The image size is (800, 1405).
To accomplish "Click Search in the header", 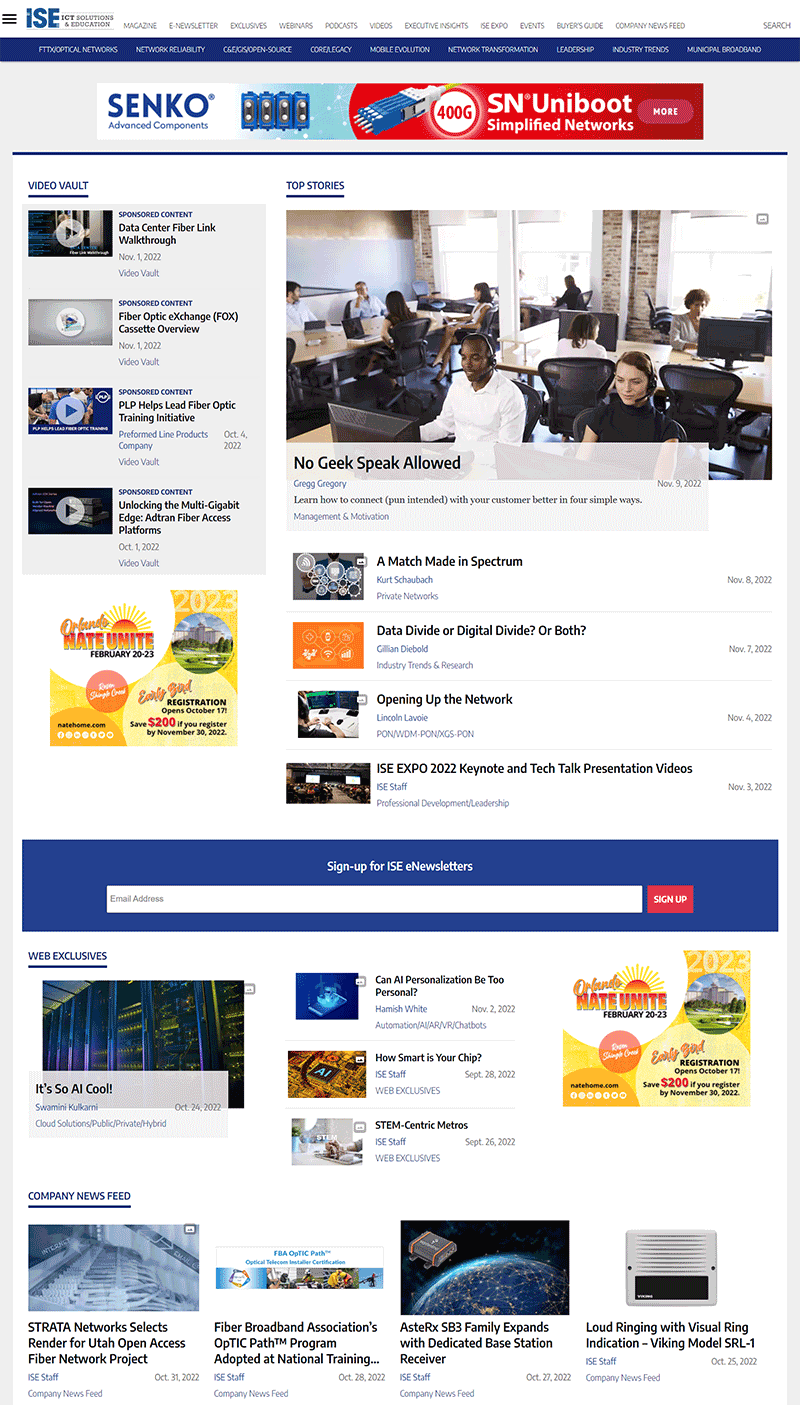I will tap(777, 25).
